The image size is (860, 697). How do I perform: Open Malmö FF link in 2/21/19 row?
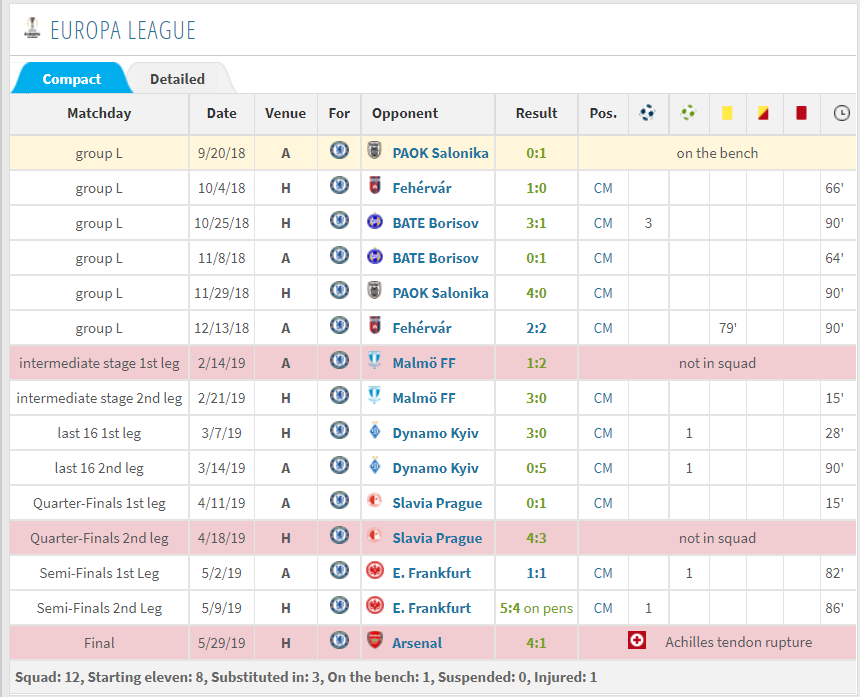coord(424,398)
